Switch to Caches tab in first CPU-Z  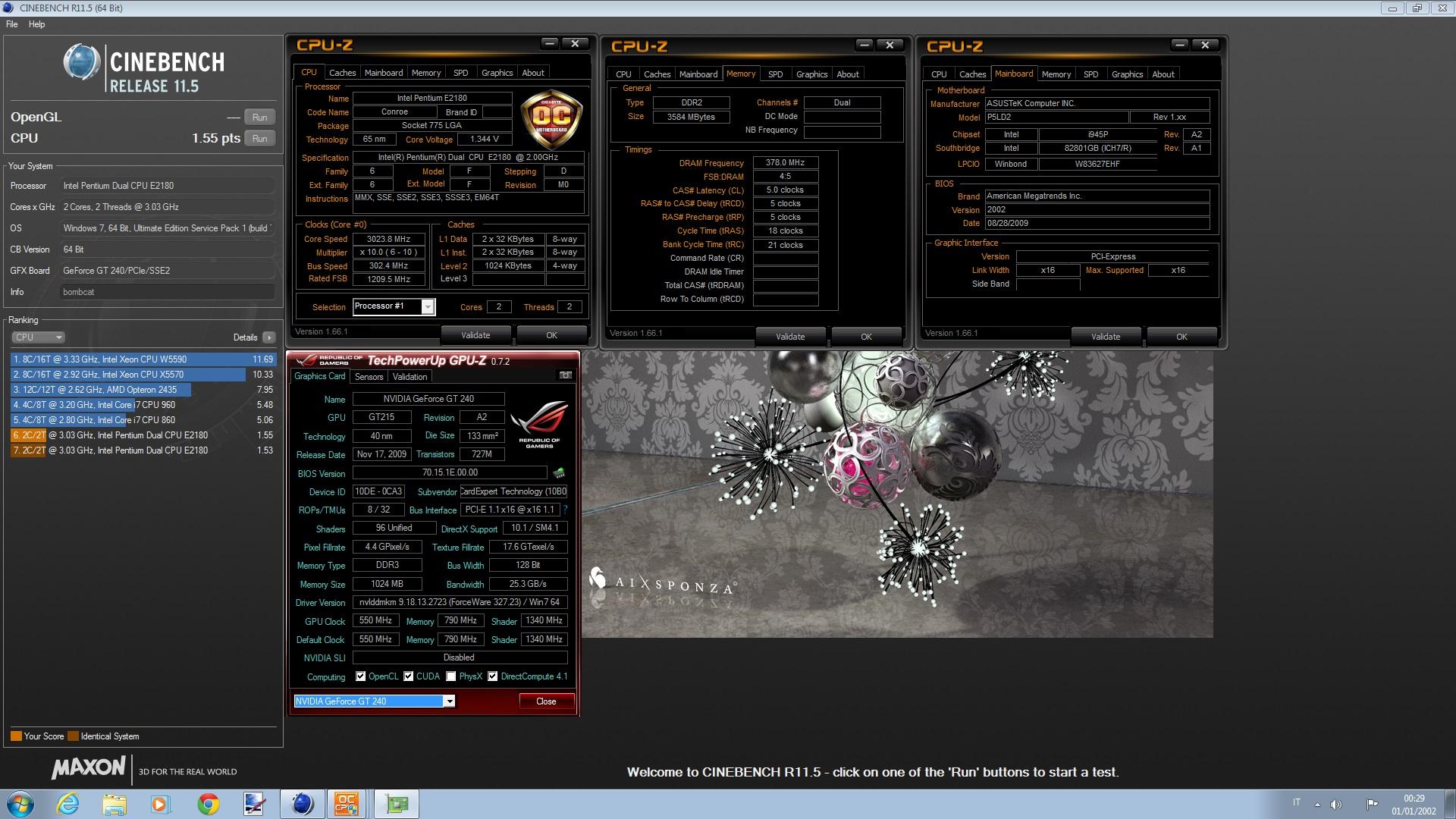coord(342,73)
